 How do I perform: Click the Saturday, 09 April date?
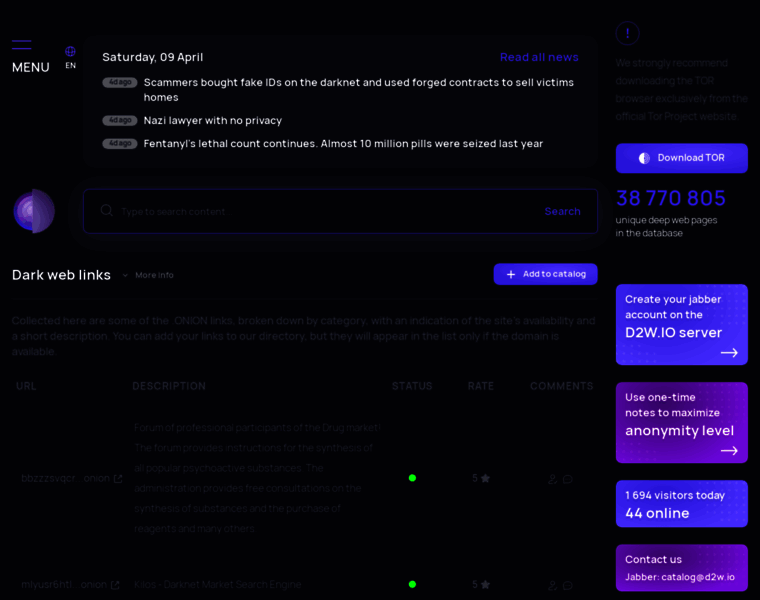[x=153, y=57]
